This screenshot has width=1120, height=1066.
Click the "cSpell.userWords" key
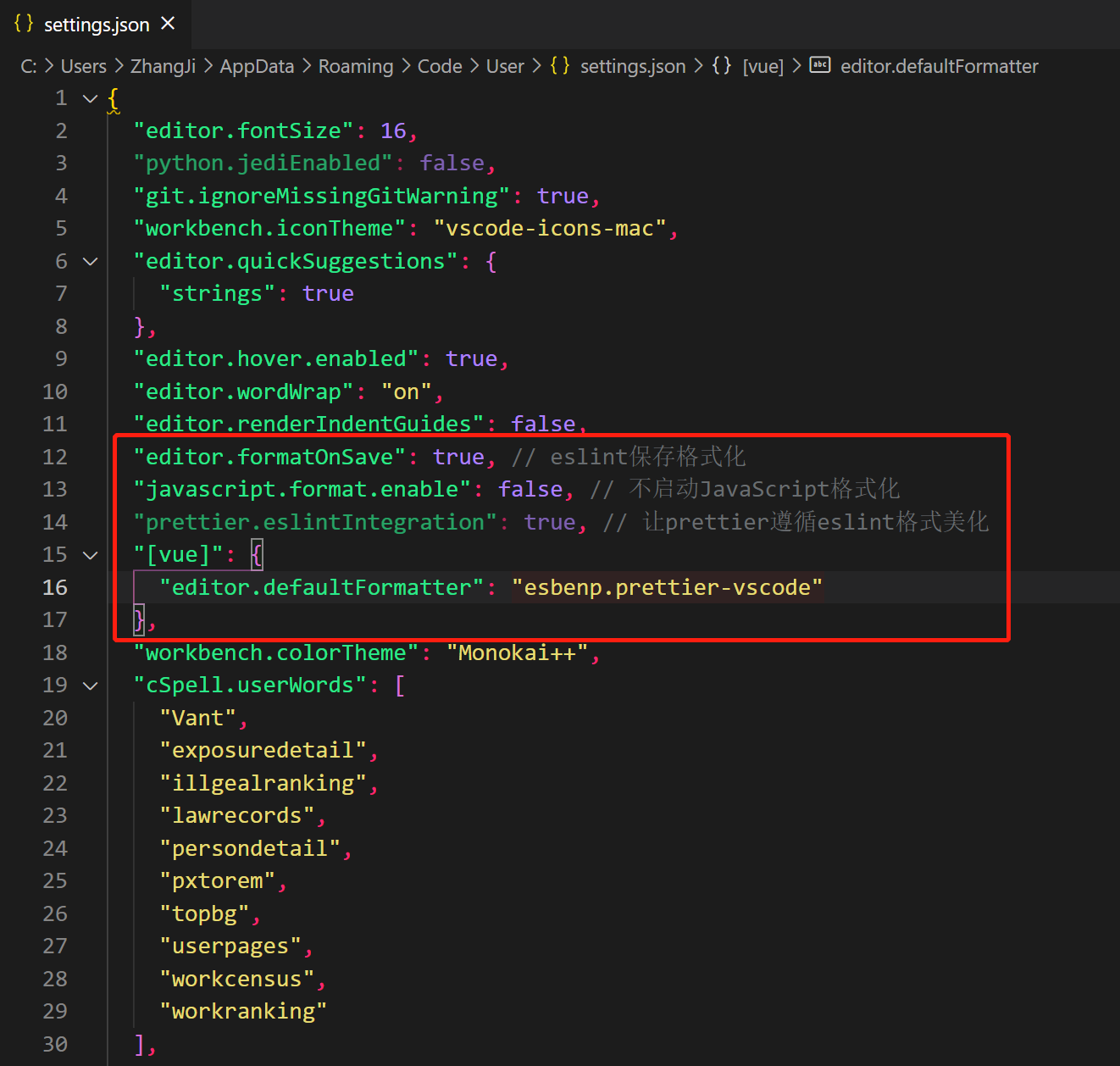pos(250,685)
